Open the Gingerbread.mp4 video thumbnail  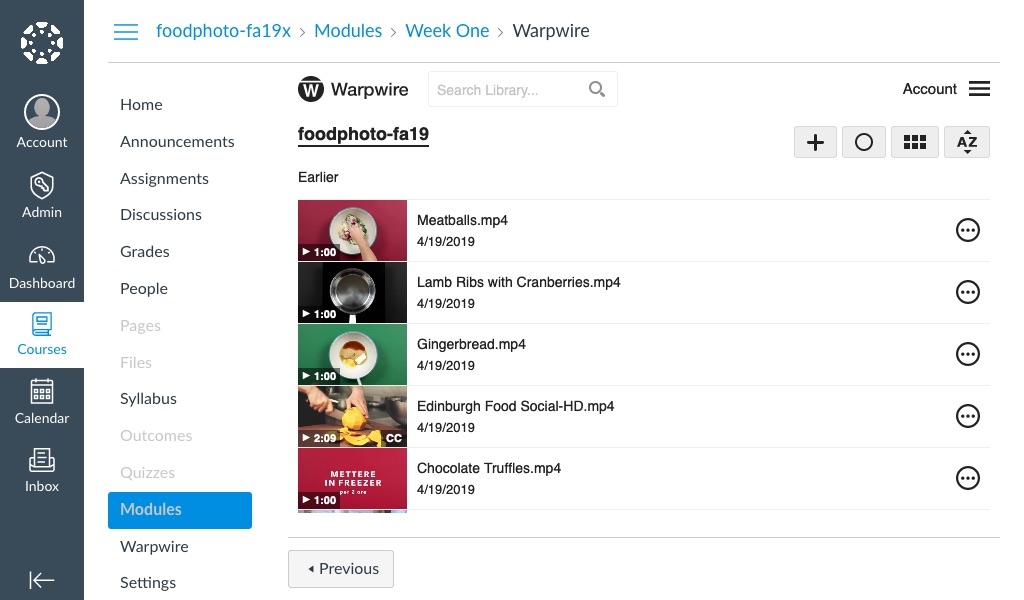coord(353,355)
